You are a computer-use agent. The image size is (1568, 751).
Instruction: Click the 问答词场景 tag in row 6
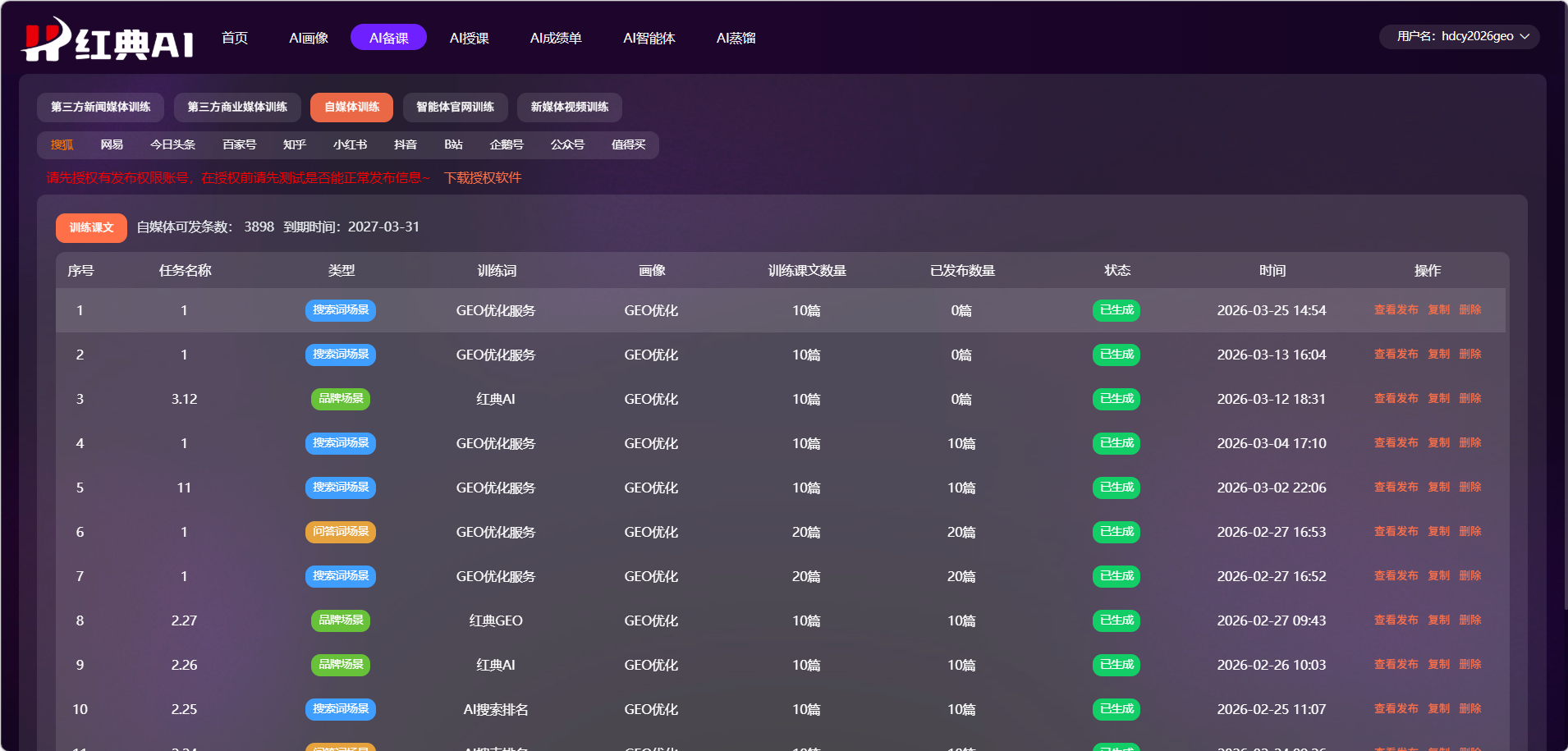[x=341, y=532]
